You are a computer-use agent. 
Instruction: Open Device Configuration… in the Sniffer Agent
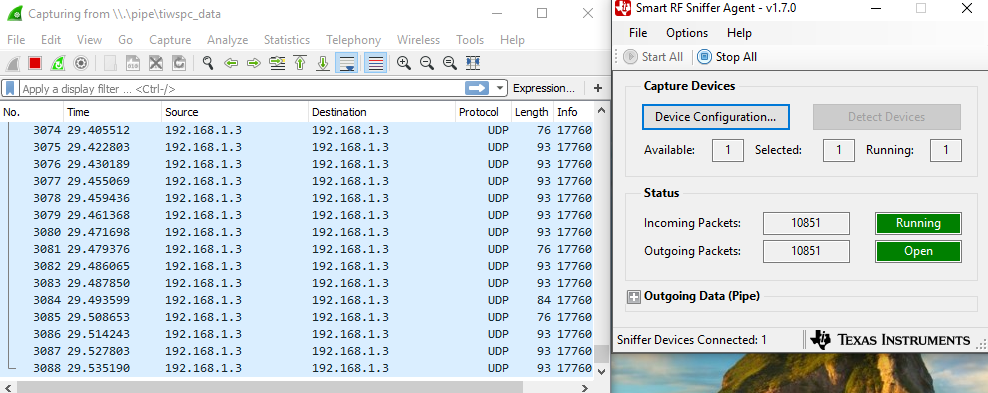click(715, 117)
